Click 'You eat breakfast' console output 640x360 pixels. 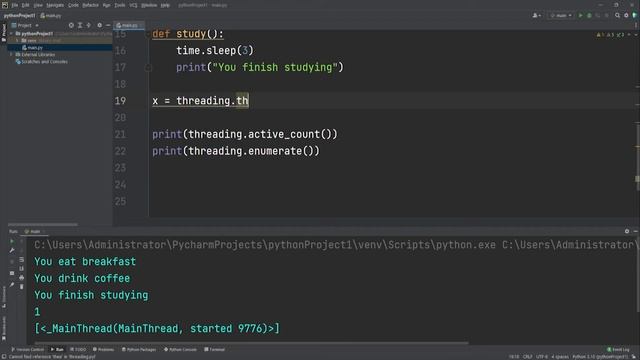pos(85,262)
